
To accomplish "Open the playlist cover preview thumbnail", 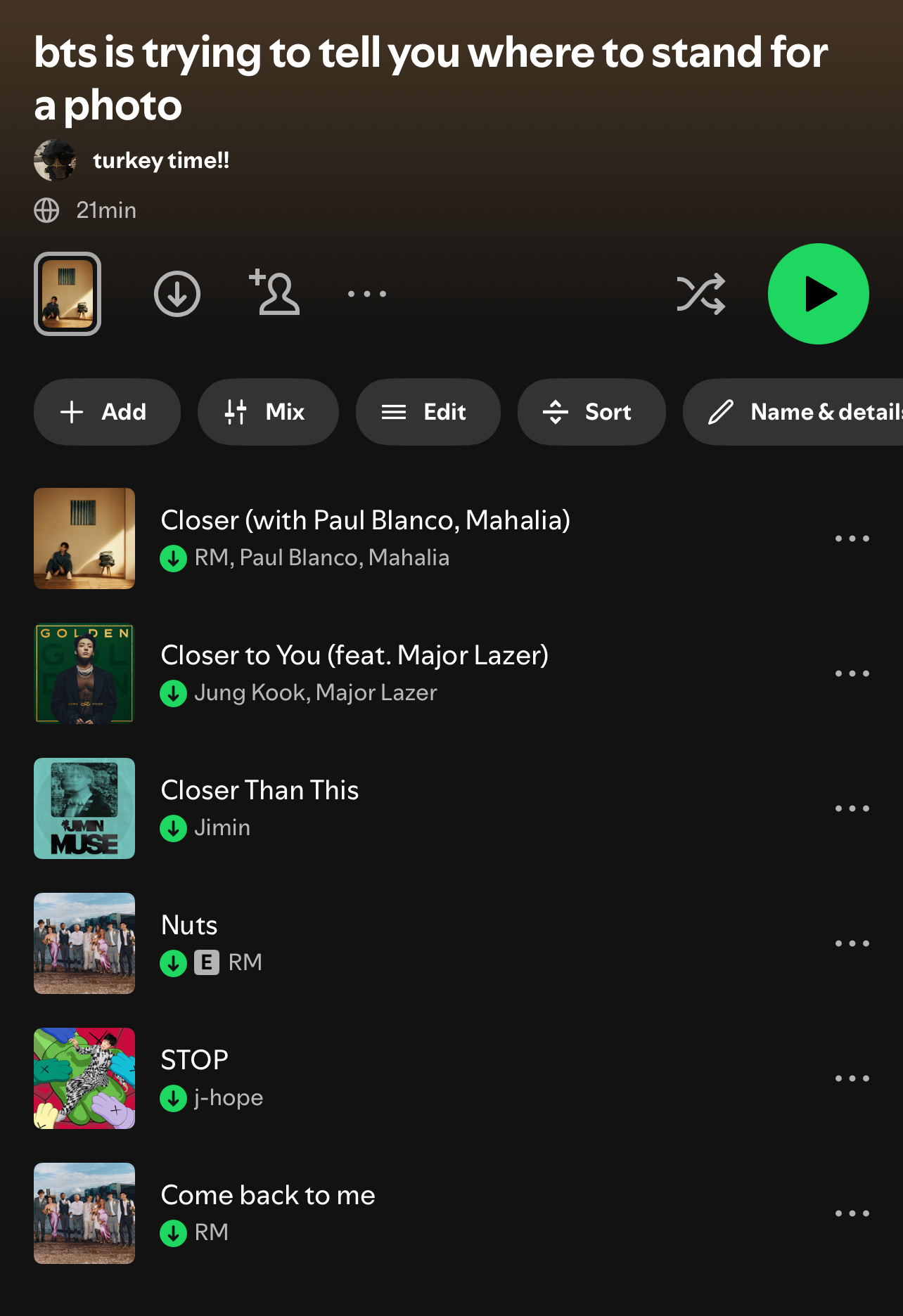I will 68,294.
